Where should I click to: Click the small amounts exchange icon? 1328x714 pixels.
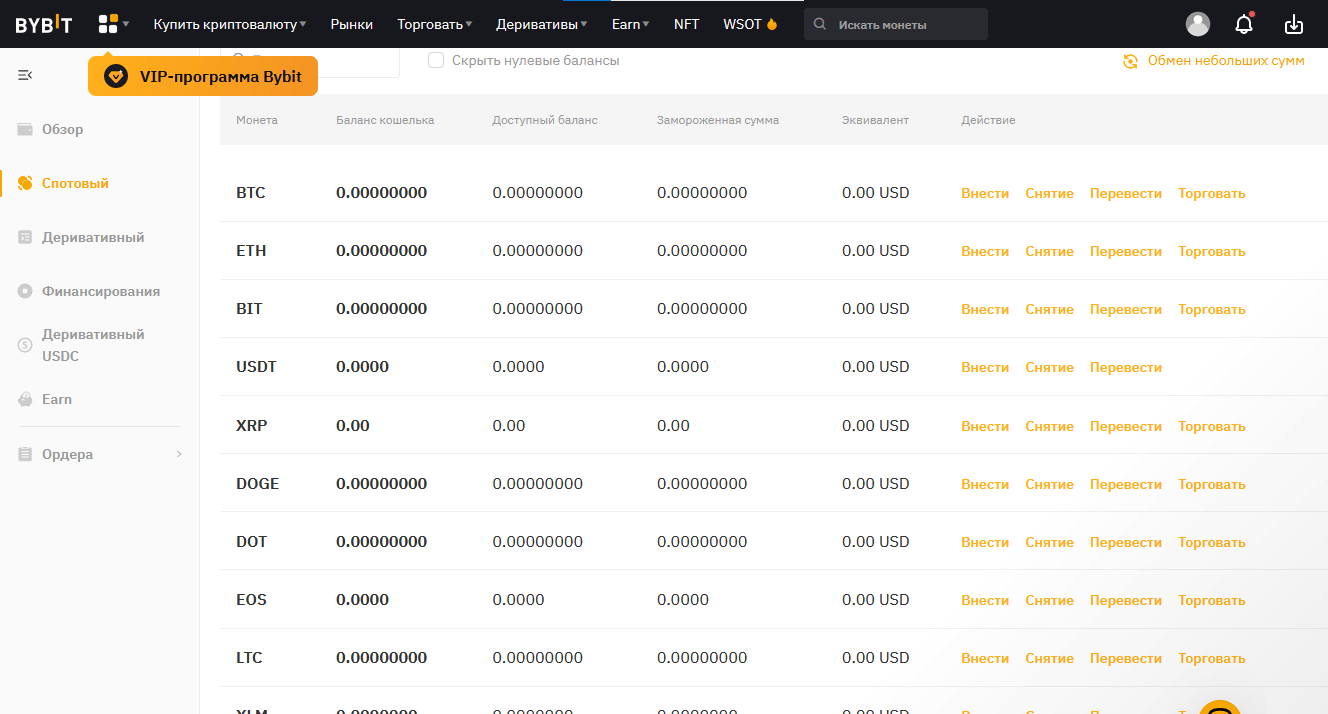(1130, 61)
